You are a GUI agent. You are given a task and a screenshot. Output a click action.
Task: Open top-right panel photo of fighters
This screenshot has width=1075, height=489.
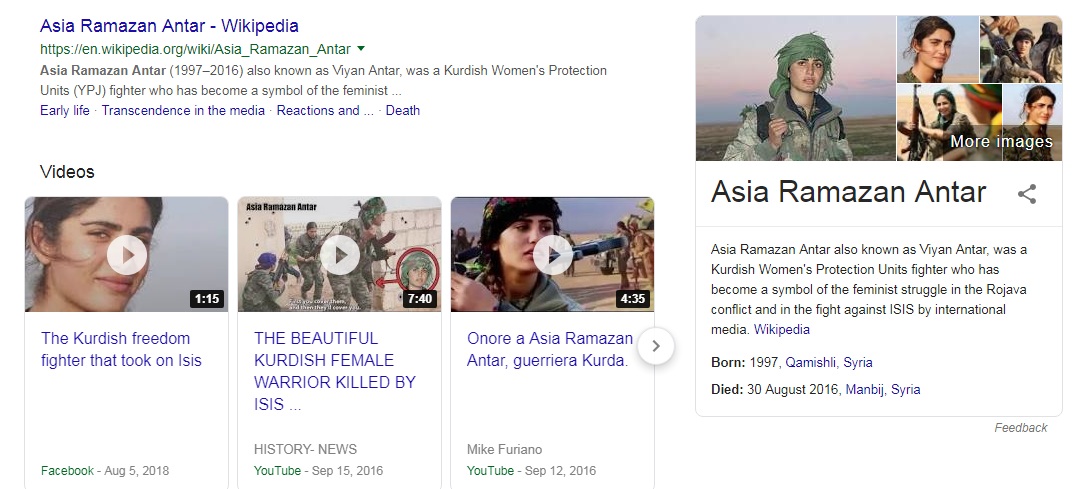[1021, 49]
